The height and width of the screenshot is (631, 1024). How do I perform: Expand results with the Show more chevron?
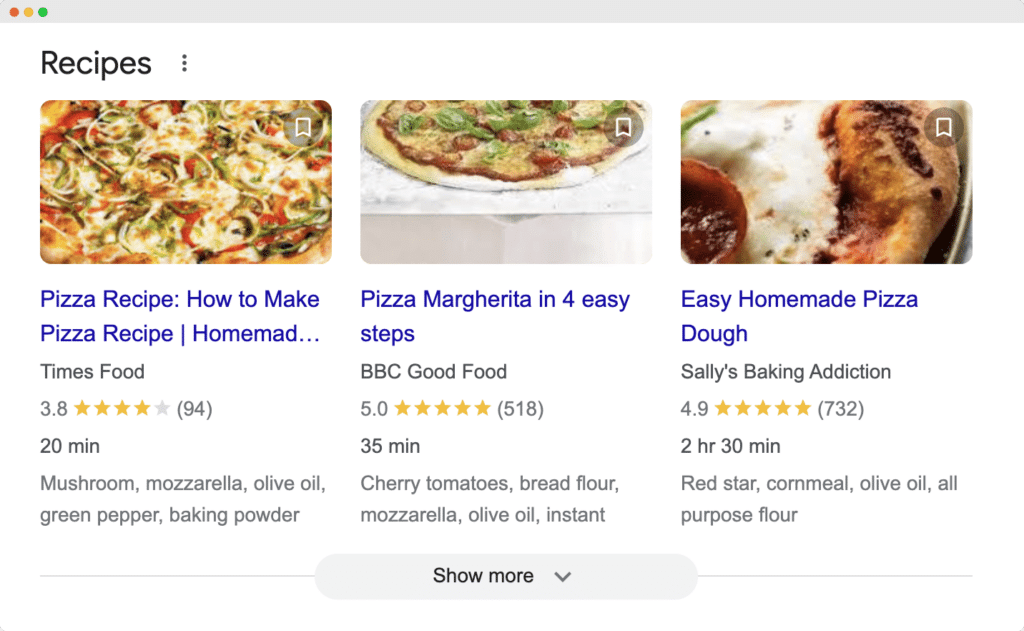(562, 576)
